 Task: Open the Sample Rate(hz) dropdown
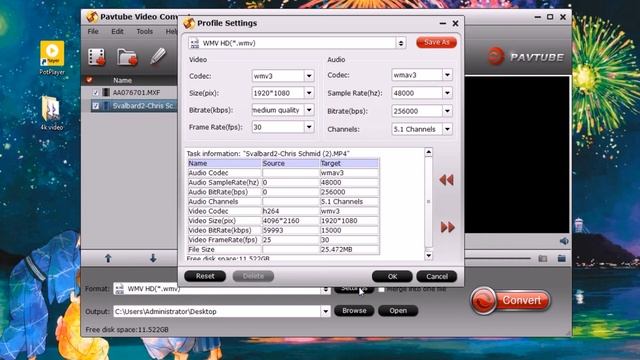coord(447,93)
